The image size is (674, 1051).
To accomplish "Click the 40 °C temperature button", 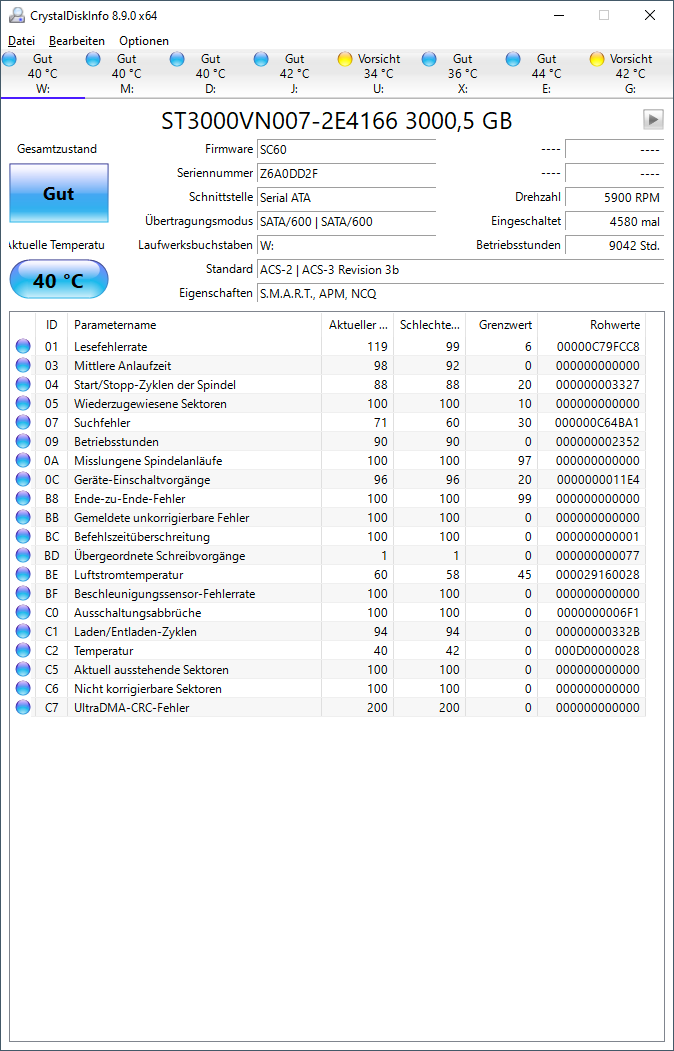I will 59,279.
